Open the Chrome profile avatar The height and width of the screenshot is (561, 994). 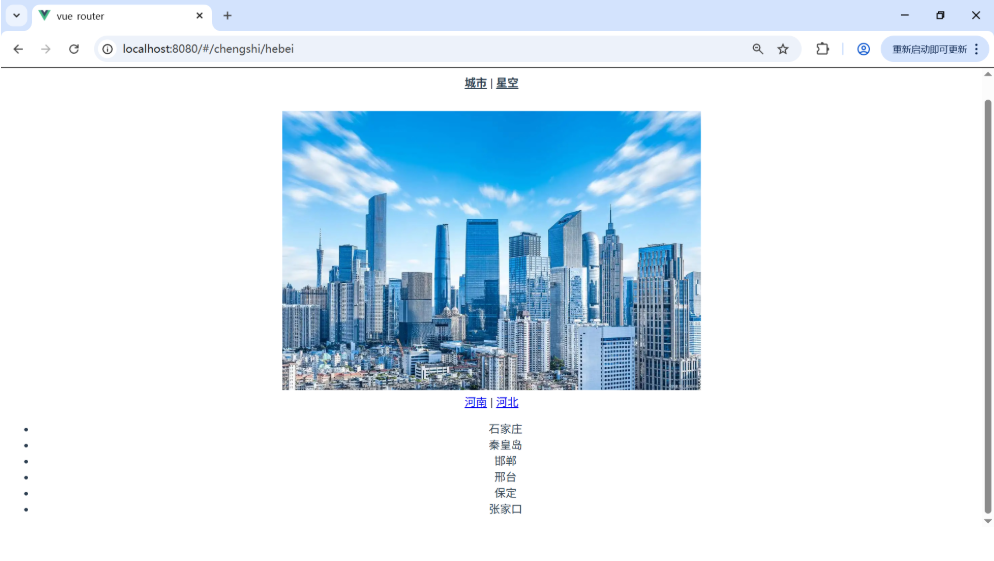pos(863,49)
